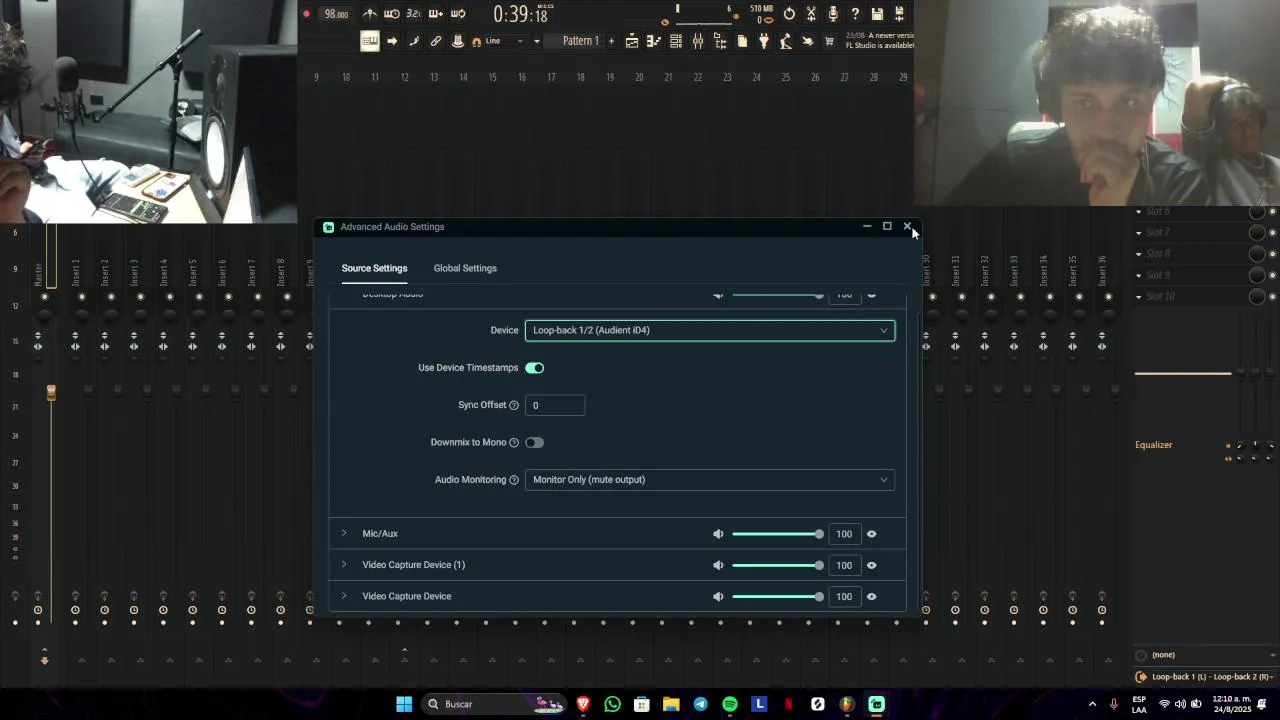Expand the Mic/Aux source row

click(344, 533)
